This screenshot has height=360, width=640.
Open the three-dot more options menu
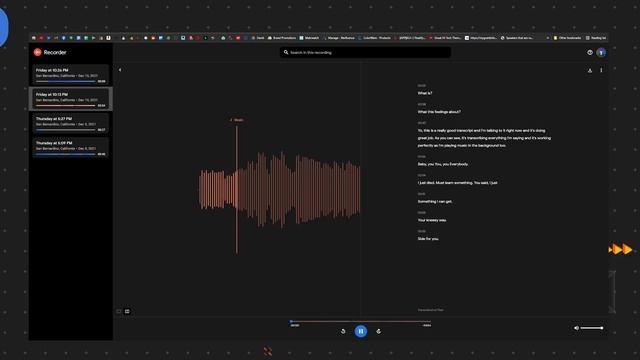pos(601,70)
